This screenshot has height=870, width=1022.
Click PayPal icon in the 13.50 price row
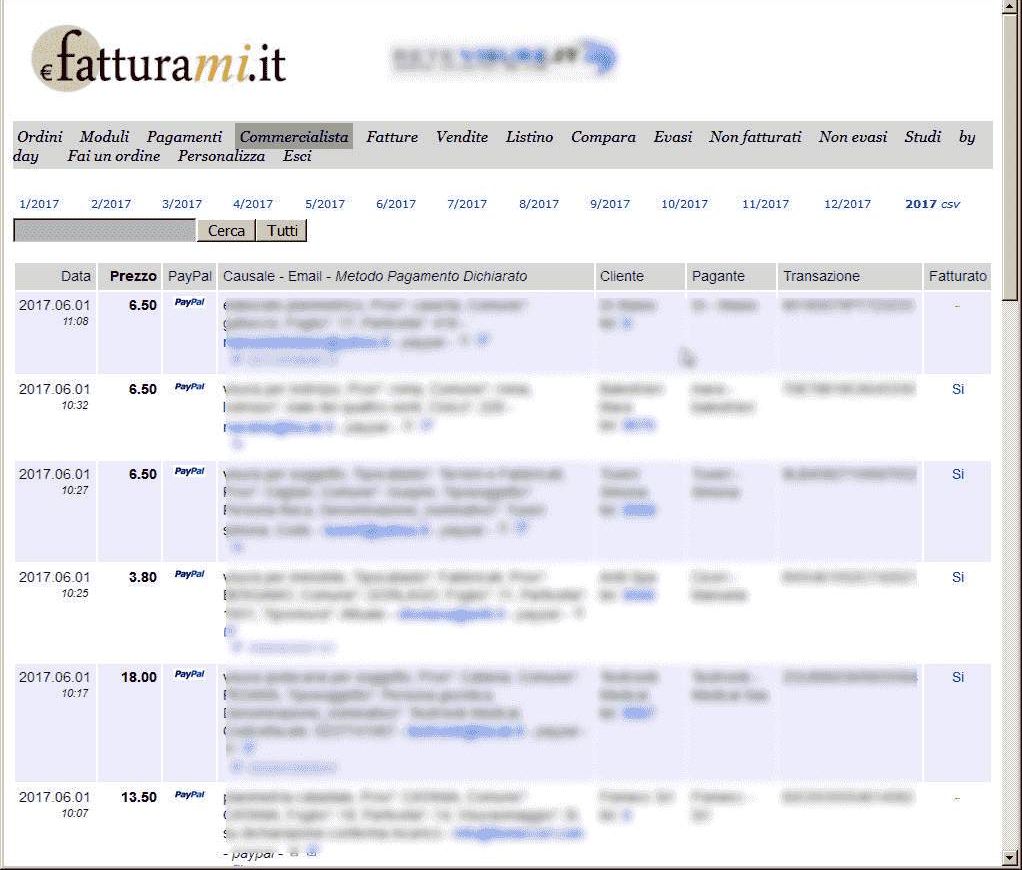(x=189, y=794)
